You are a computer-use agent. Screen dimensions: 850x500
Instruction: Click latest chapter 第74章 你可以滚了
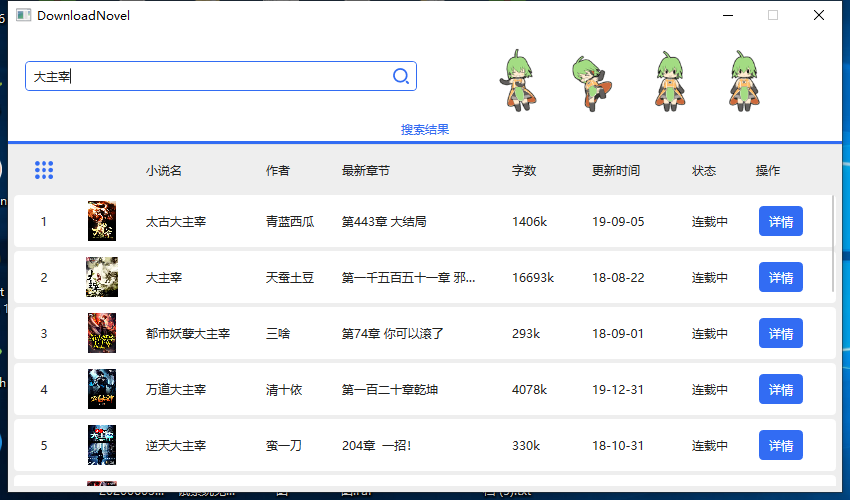[392, 334]
